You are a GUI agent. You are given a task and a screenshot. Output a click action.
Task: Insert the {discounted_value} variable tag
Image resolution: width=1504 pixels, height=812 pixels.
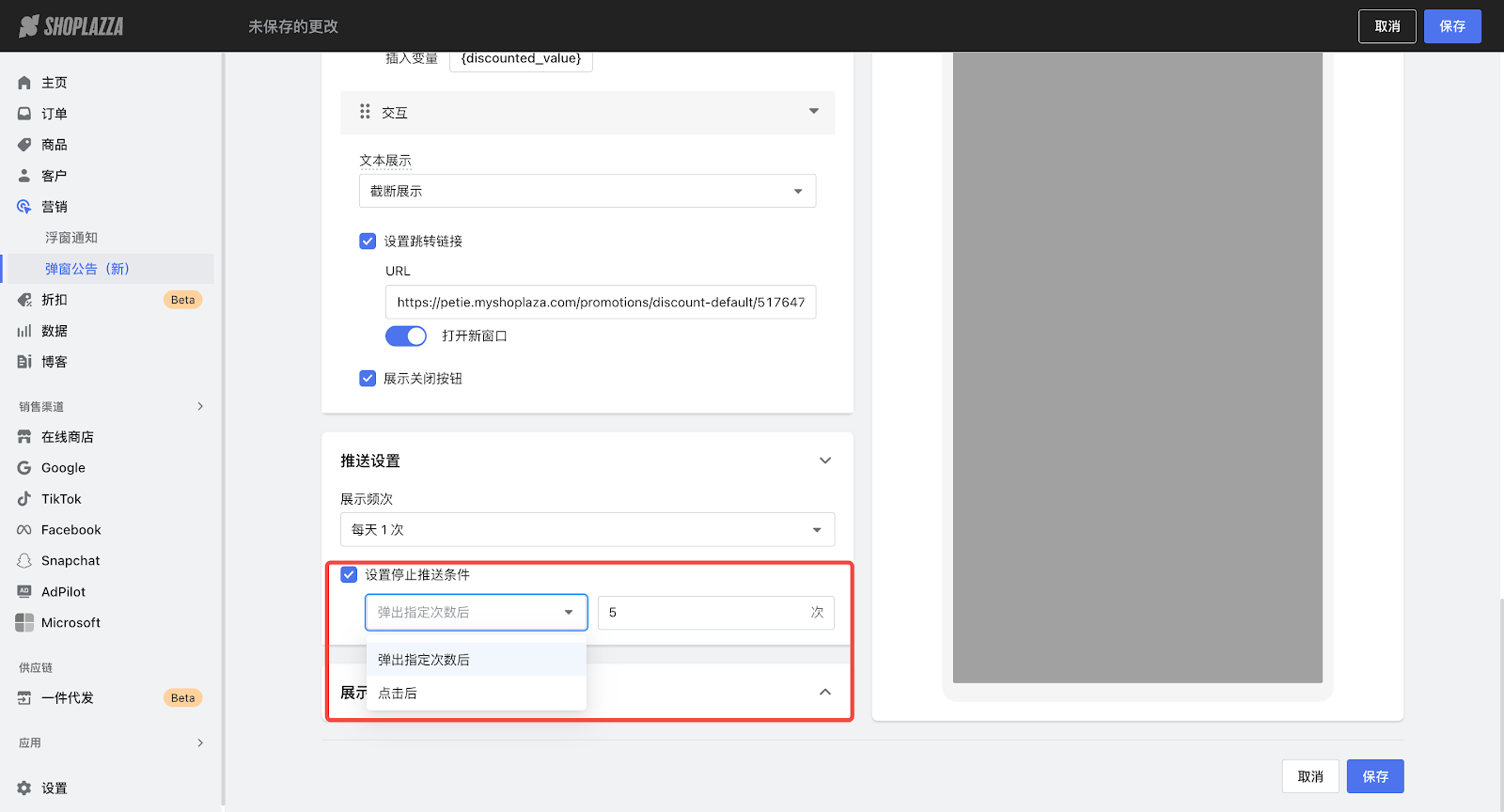coord(521,59)
